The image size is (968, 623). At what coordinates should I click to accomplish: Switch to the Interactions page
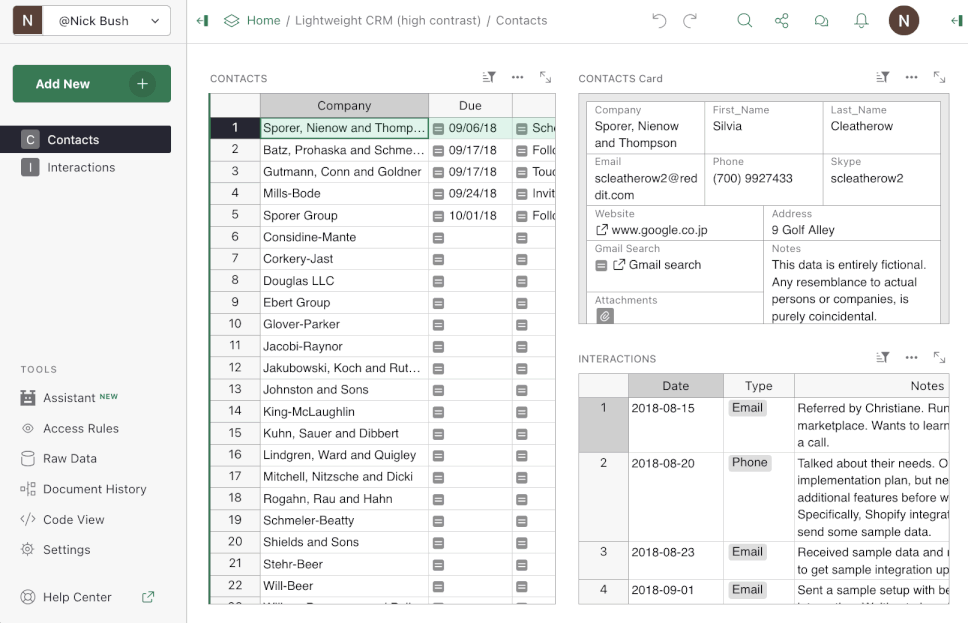[81, 167]
